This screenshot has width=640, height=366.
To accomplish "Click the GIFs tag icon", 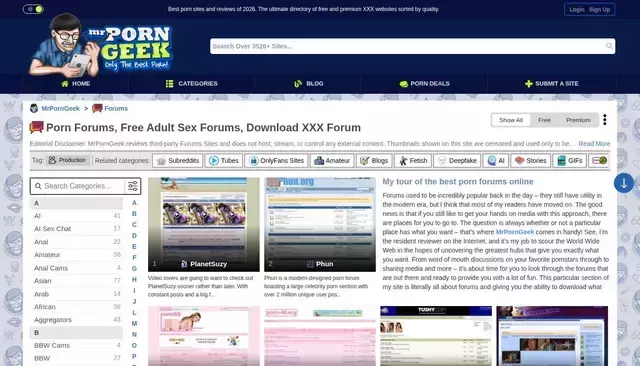I will (x=562, y=161).
